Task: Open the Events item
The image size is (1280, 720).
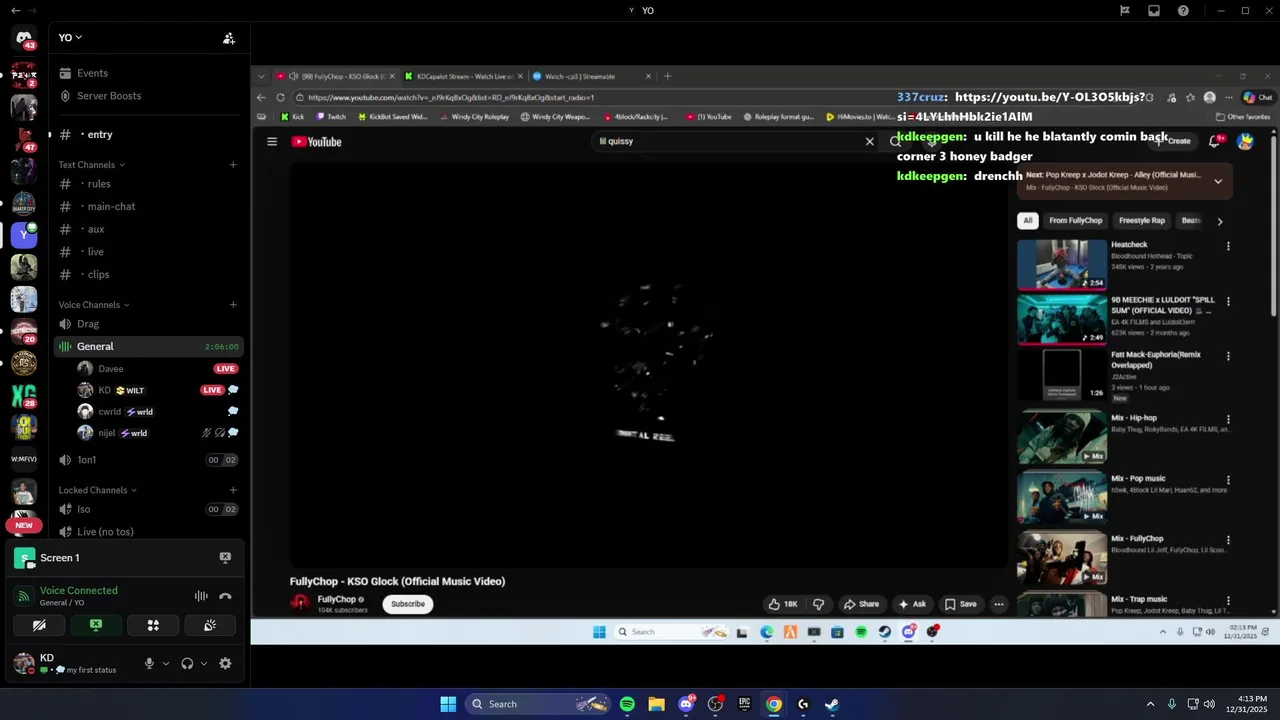Action: [x=150, y=73]
